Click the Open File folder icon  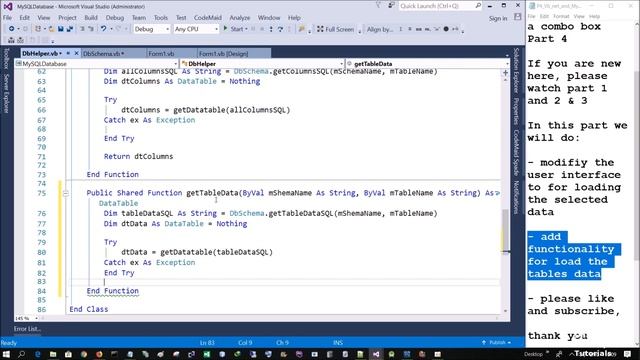[51, 29]
